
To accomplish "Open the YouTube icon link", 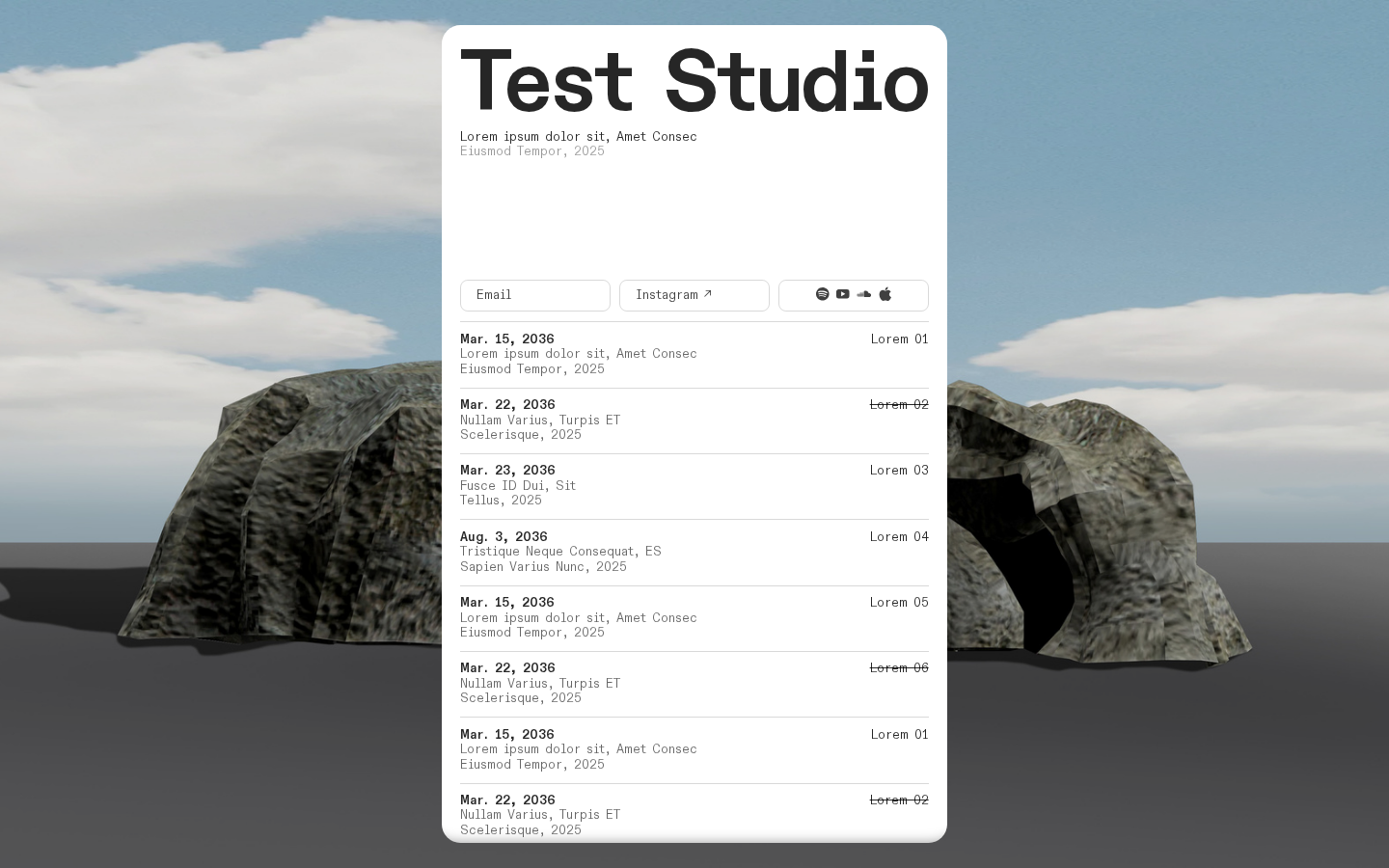I will coord(843,294).
